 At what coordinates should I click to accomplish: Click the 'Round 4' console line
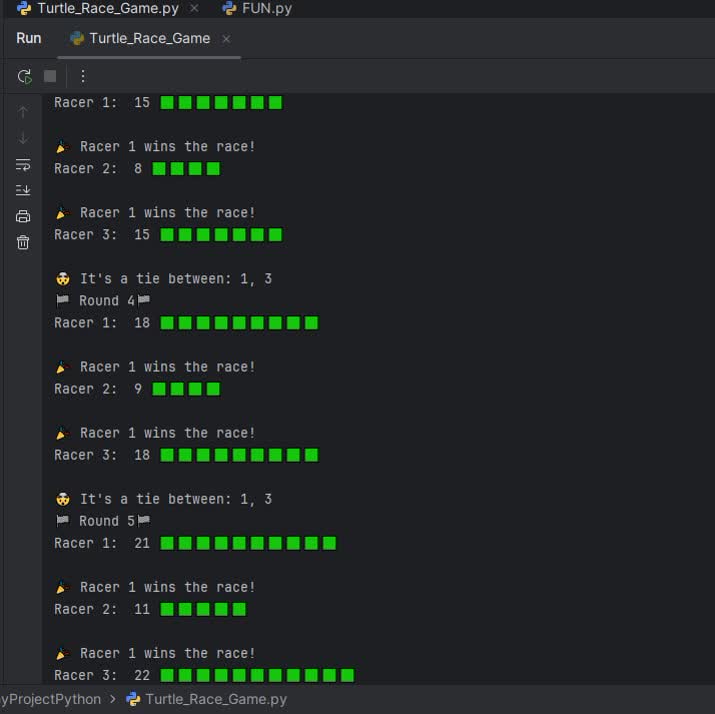103,300
